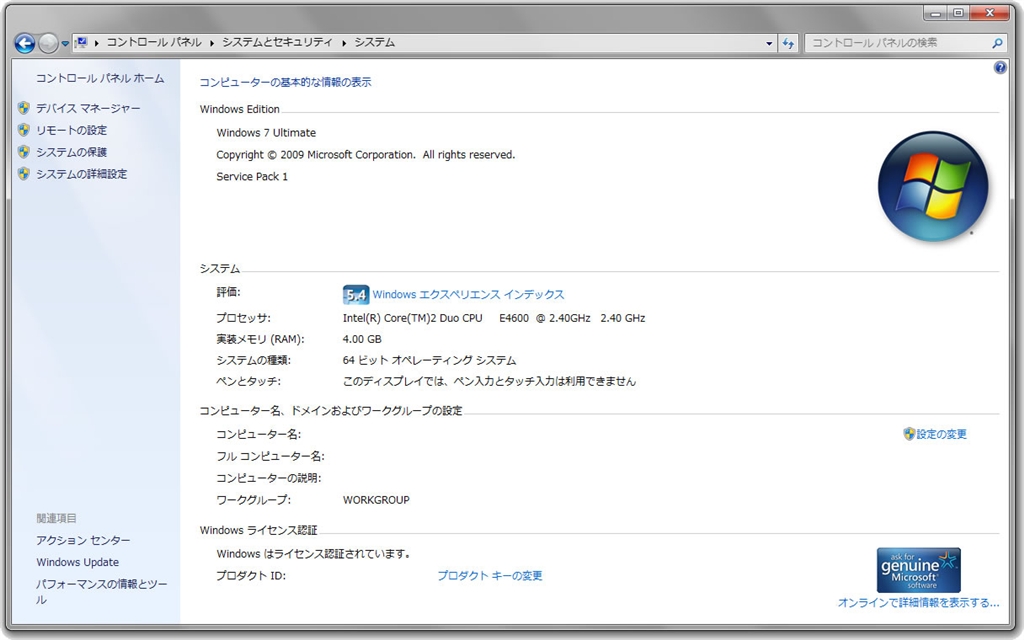This screenshot has height=640, width=1024.
Task: Select システム in the breadcrumb
Action: 374,42
